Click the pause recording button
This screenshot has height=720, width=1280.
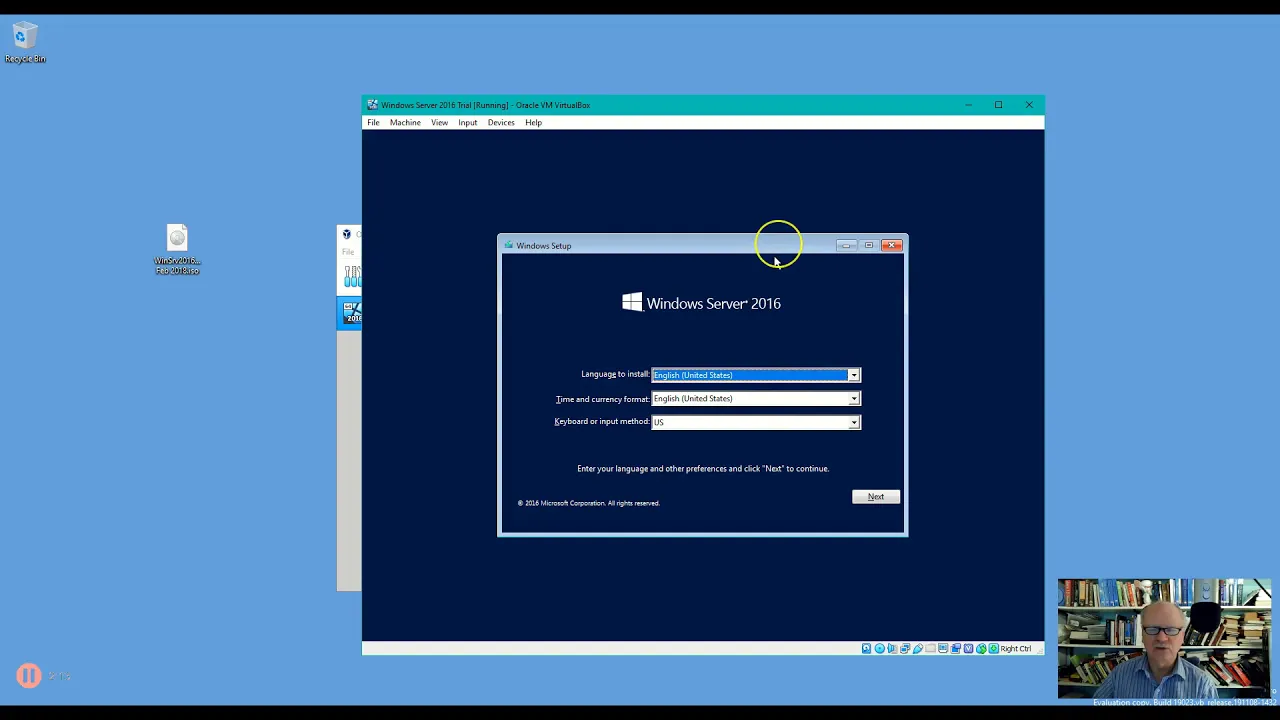[28, 676]
